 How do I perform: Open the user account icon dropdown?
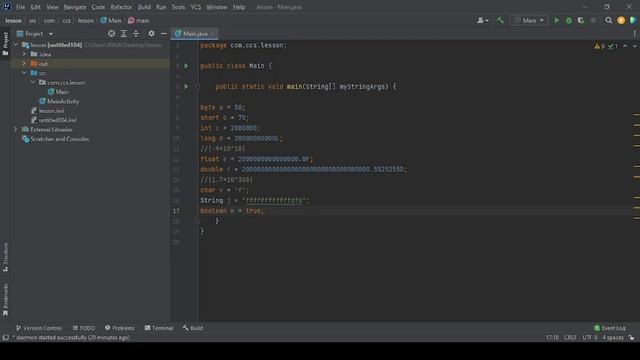482,20
